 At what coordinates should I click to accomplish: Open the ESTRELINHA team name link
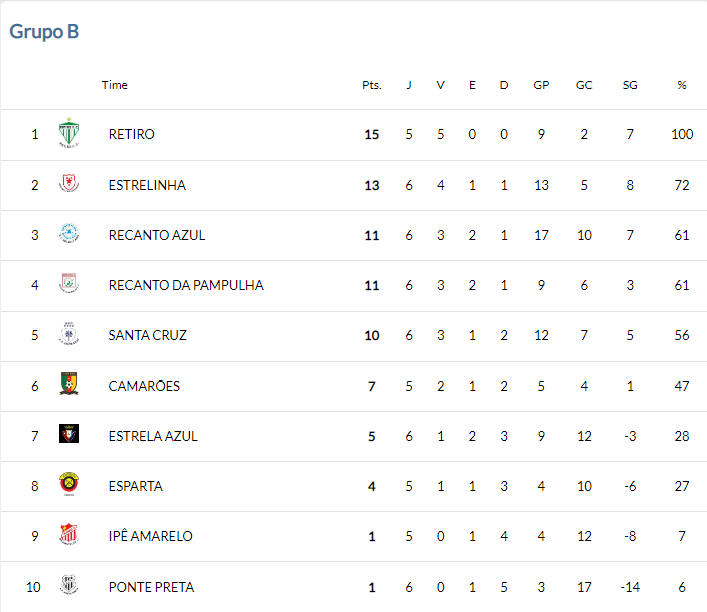point(147,185)
